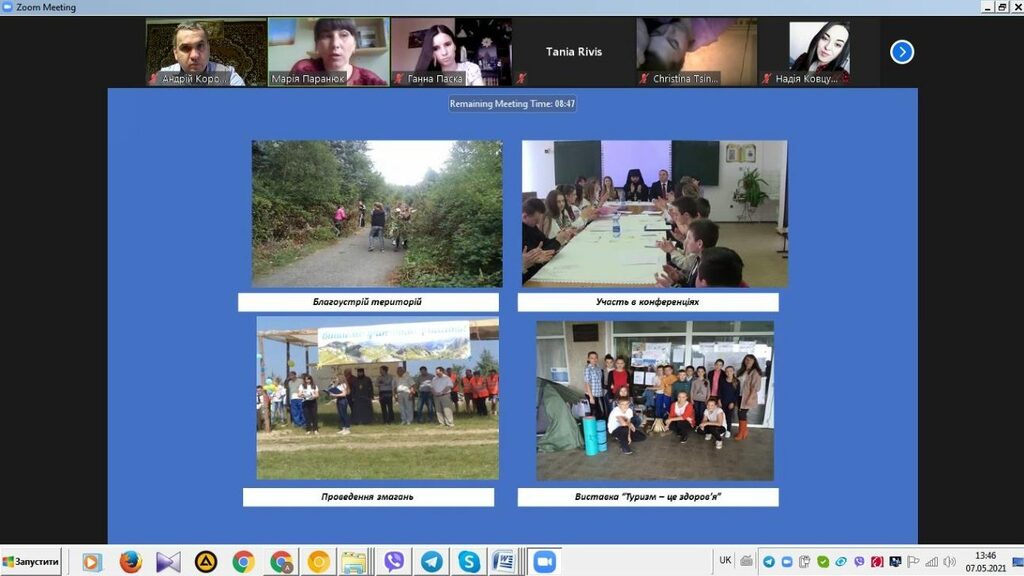Click the Tania Rivis participant tile

tap(573, 52)
